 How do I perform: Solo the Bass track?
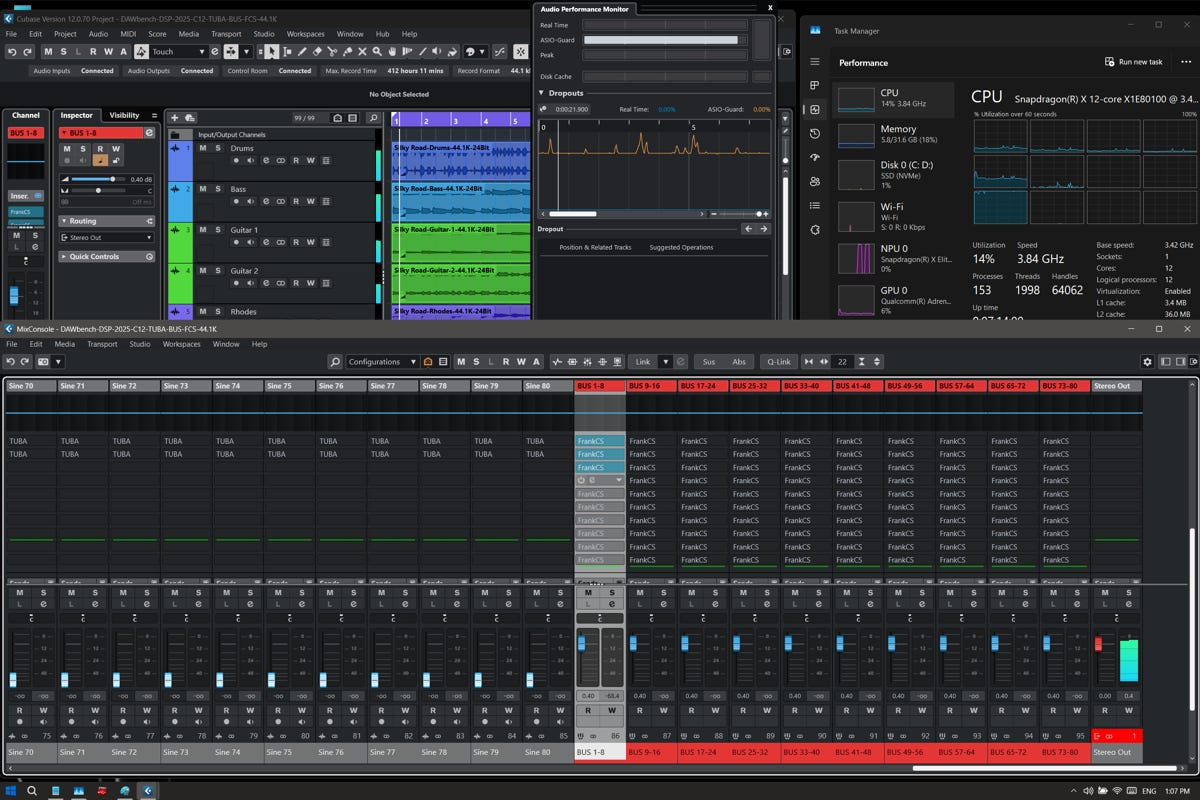[x=217, y=189]
